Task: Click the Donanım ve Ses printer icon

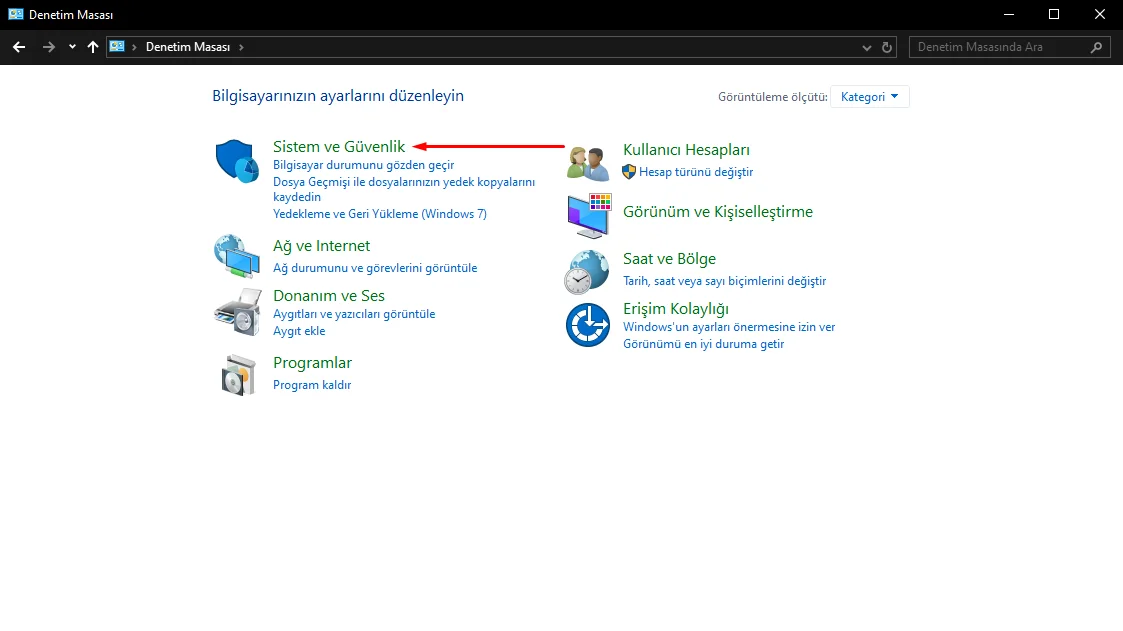Action: 238,312
